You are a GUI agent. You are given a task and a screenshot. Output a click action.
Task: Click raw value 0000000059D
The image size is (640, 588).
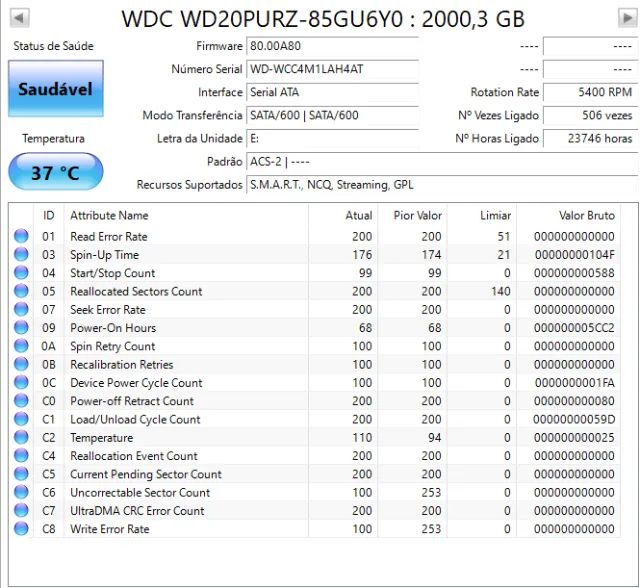[x=574, y=419]
